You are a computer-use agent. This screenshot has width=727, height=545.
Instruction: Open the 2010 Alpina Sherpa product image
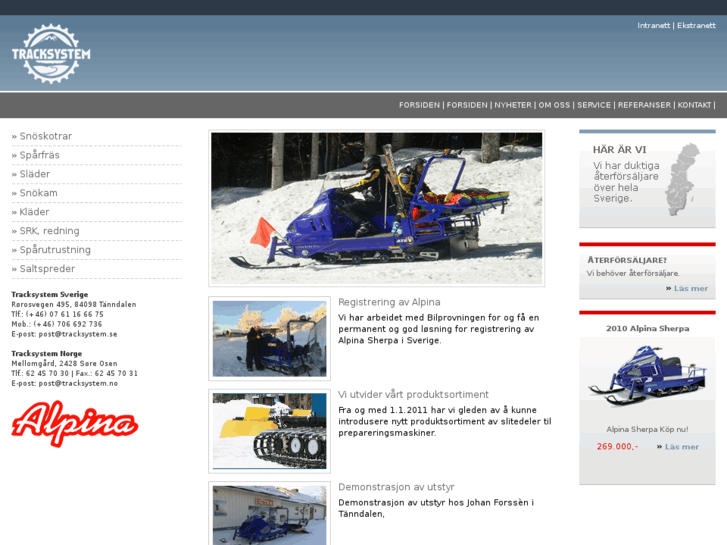pyautogui.click(x=647, y=375)
